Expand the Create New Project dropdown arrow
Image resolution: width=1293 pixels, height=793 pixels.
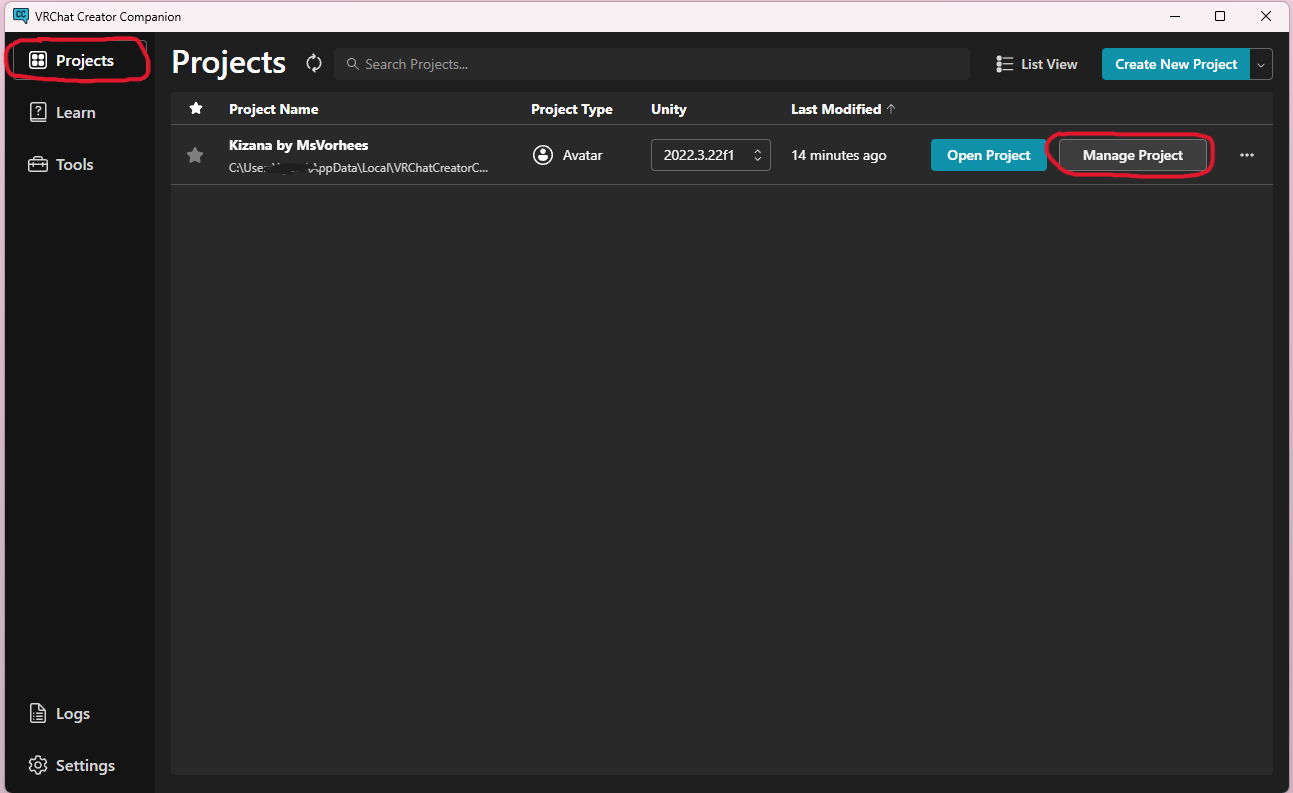coord(1261,64)
